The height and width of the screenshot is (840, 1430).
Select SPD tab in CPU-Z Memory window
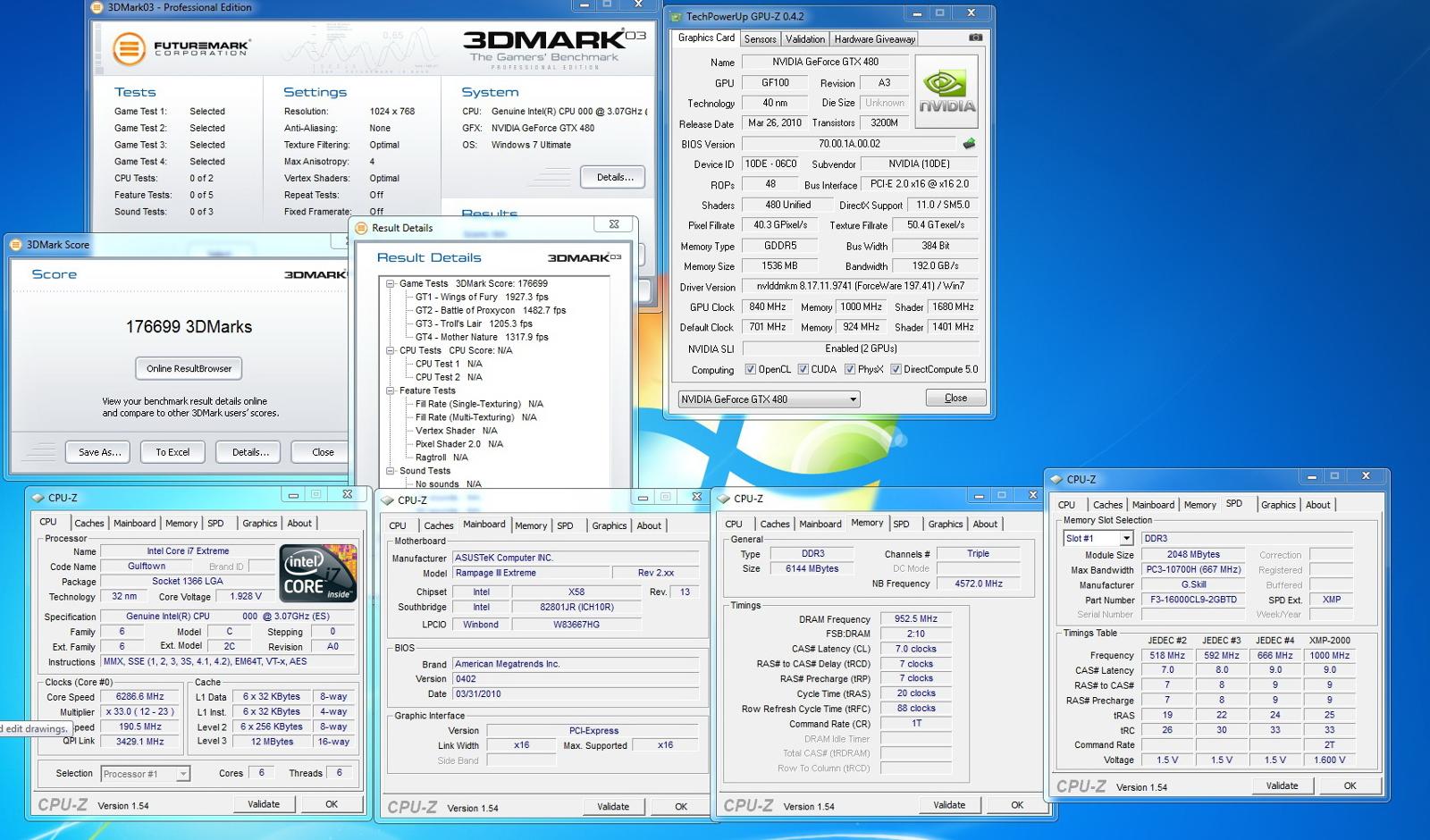pyautogui.click(x=902, y=525)
